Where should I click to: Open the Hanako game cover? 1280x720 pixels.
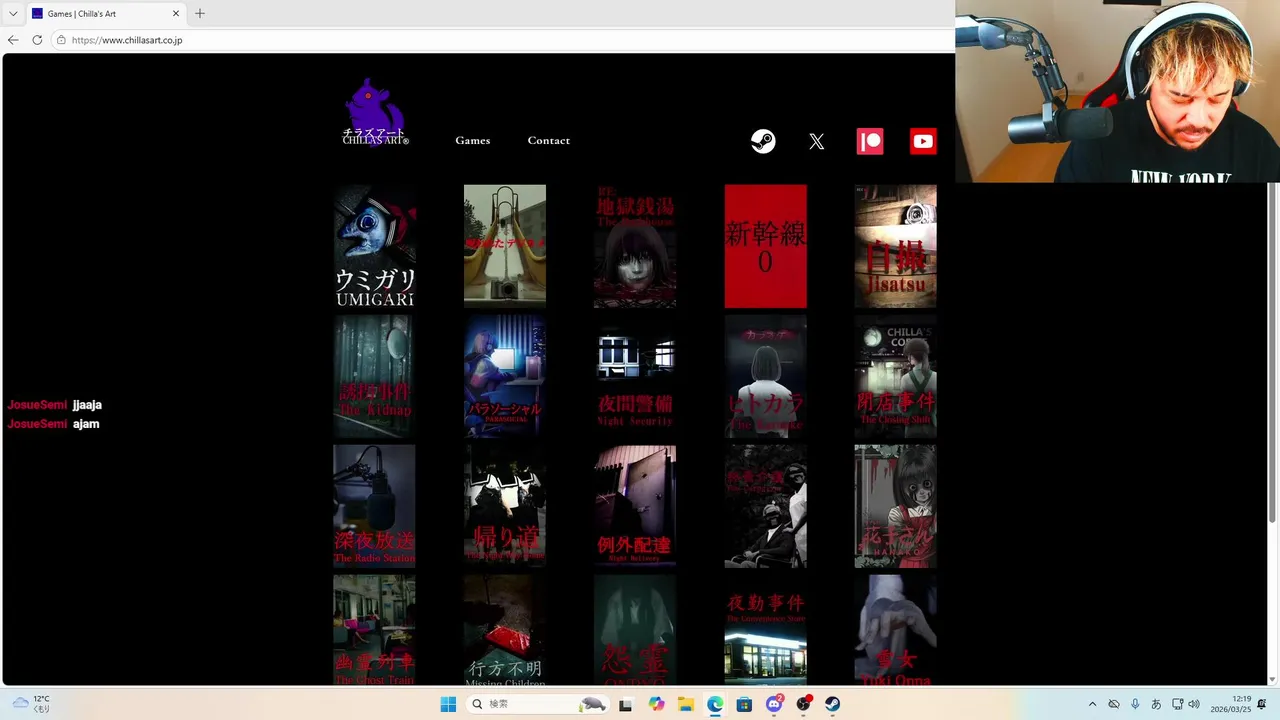pyautogui.click(x=896, y=507)
